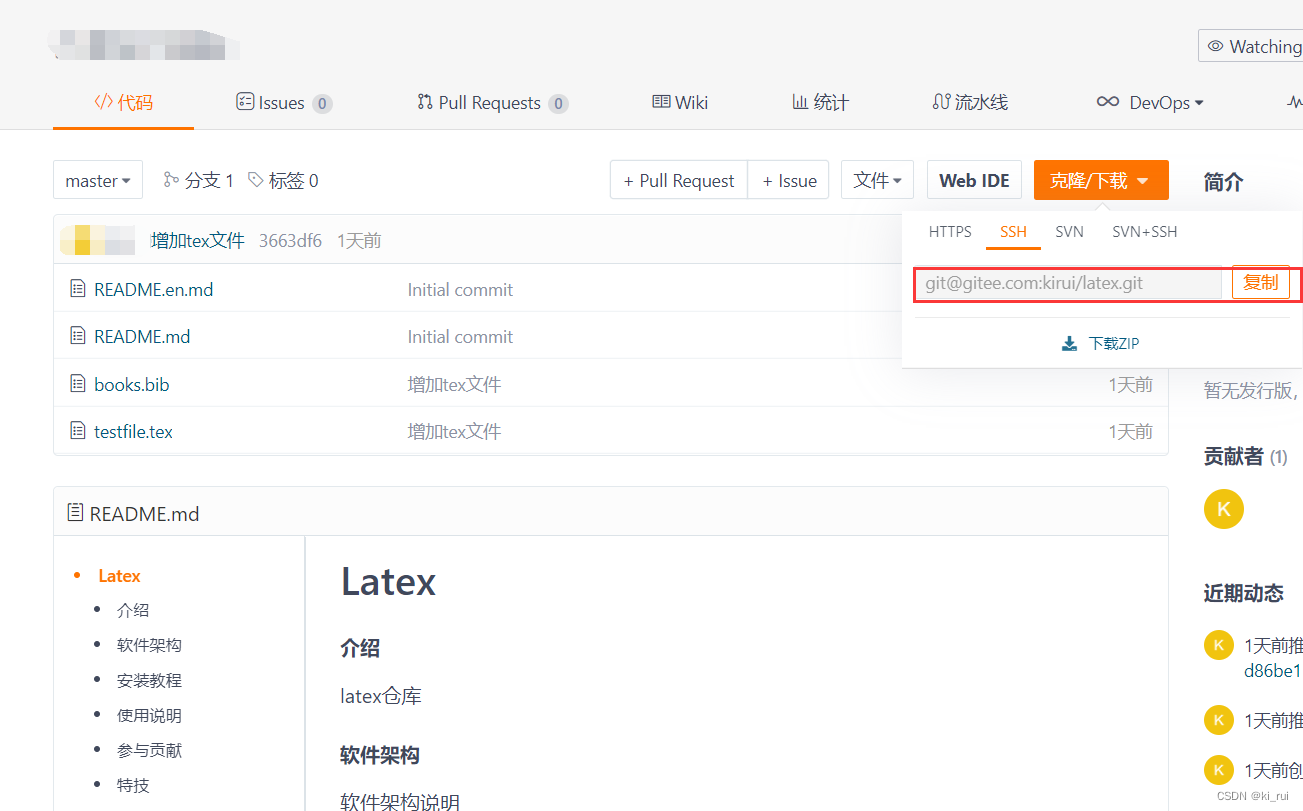Open the master branch selector dropdown
This screenshot has width=1303, height=811.
click(97, 180)
